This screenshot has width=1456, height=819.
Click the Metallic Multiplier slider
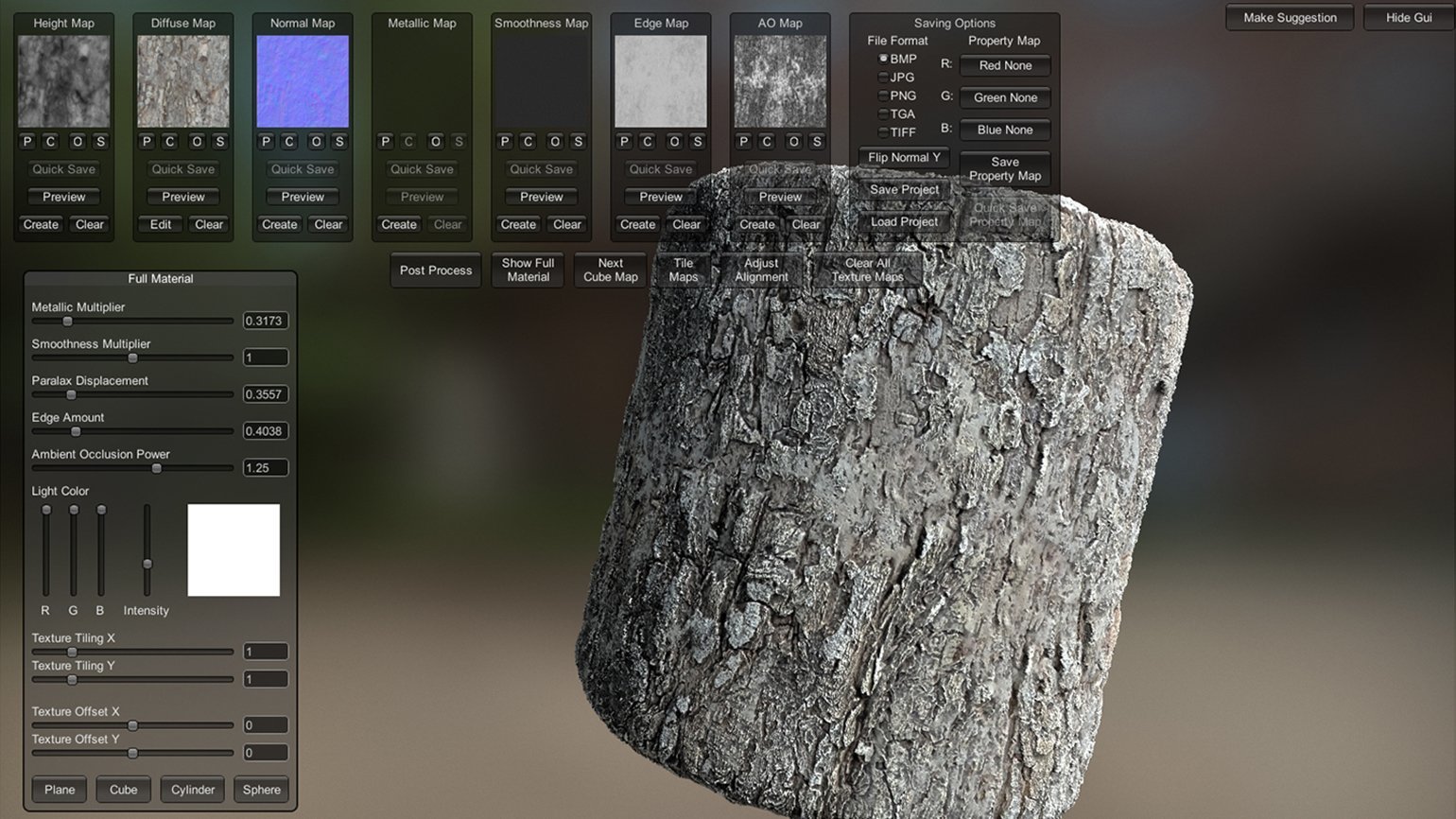132,322
